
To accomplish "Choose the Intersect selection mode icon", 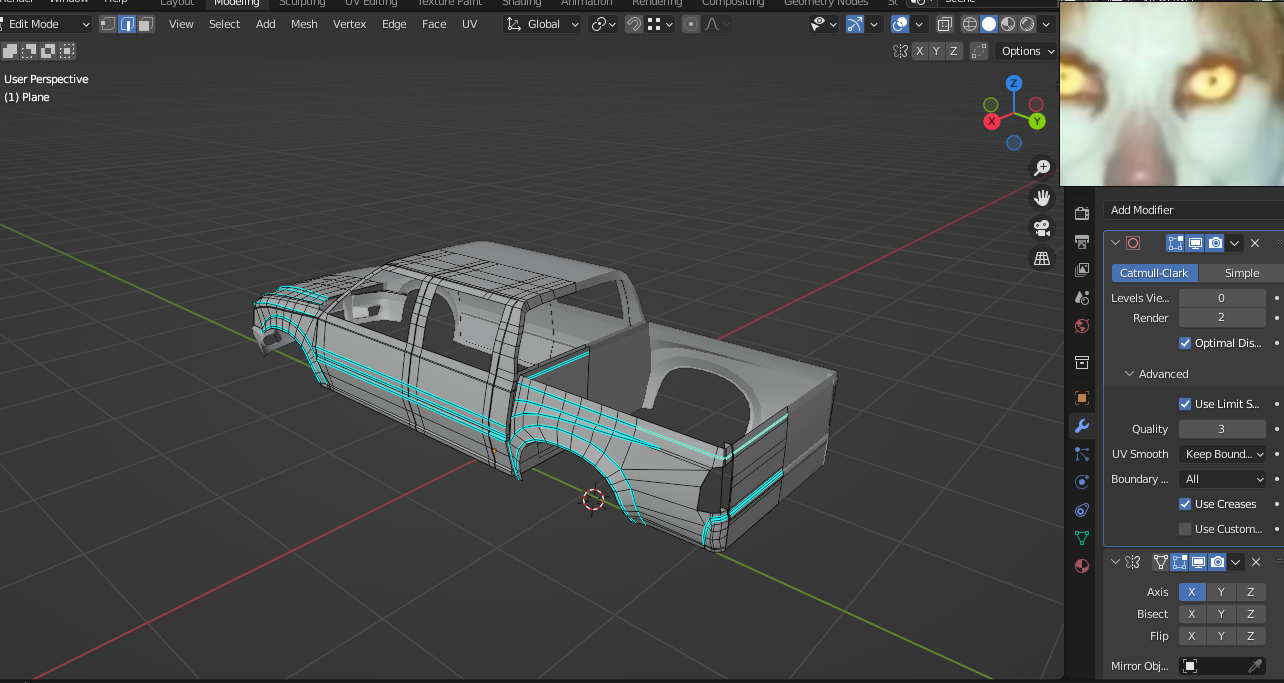I will [67, 51].
